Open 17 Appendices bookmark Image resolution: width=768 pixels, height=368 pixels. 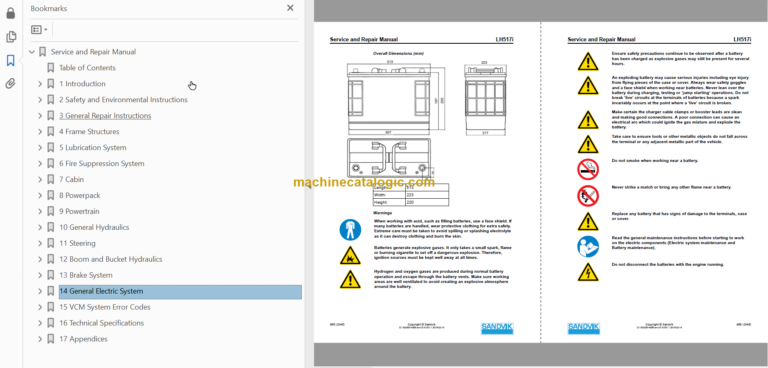(83, 339)
